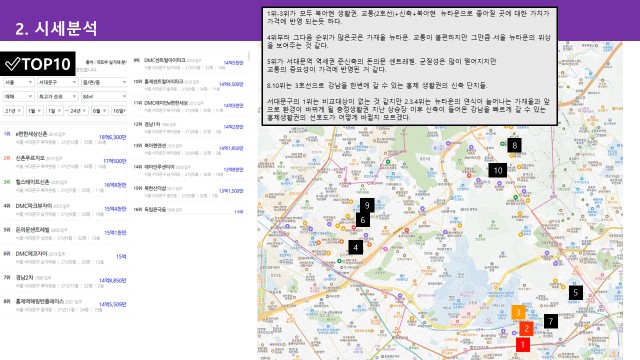
Task: Select rank 2 apartment 신촌푸르지오
Action: (x=30, y=158)
